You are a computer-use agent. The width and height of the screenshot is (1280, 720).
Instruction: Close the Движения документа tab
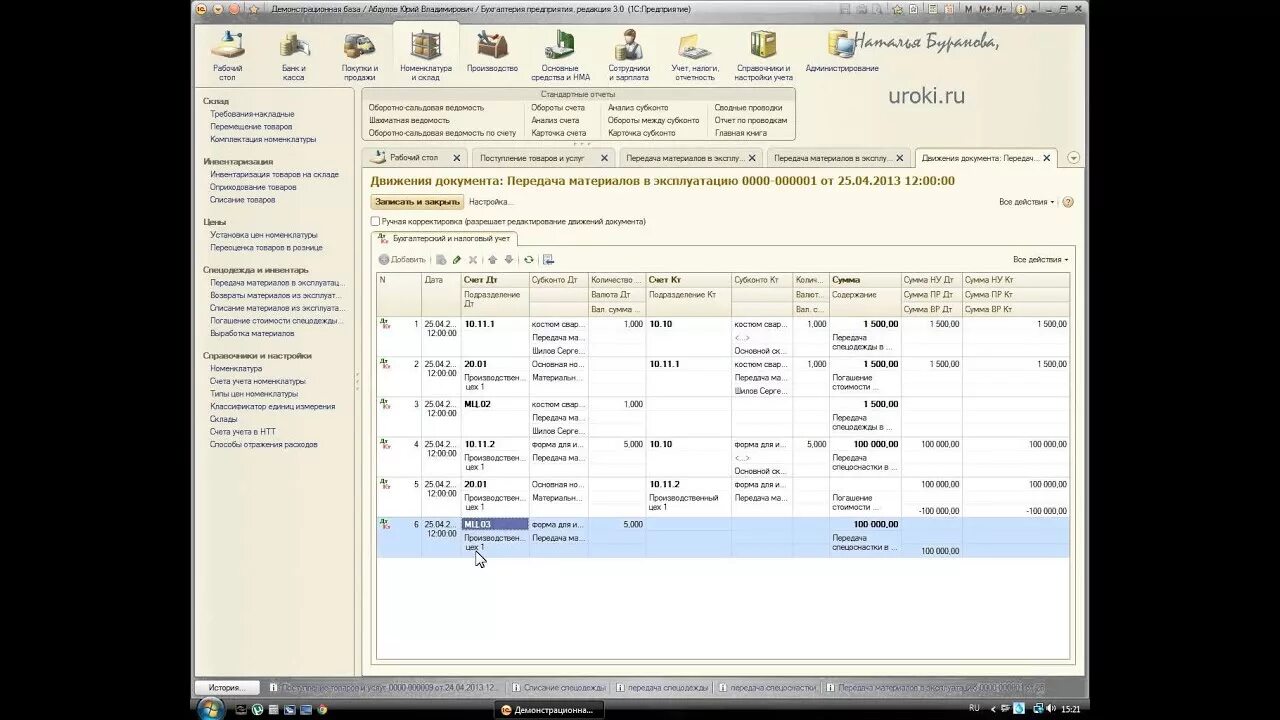click(x=1048, y=158)
